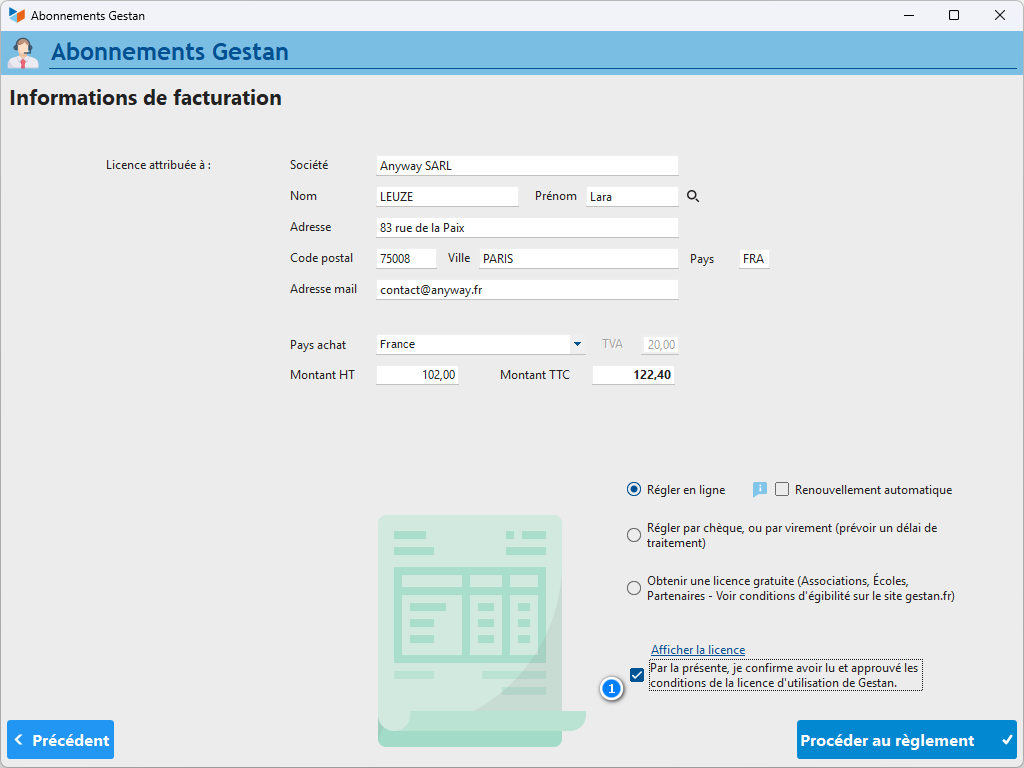1024x768 pixels.
Task: Enable Renouvellement automatique checkbox
Action: (x=782, y=490)
